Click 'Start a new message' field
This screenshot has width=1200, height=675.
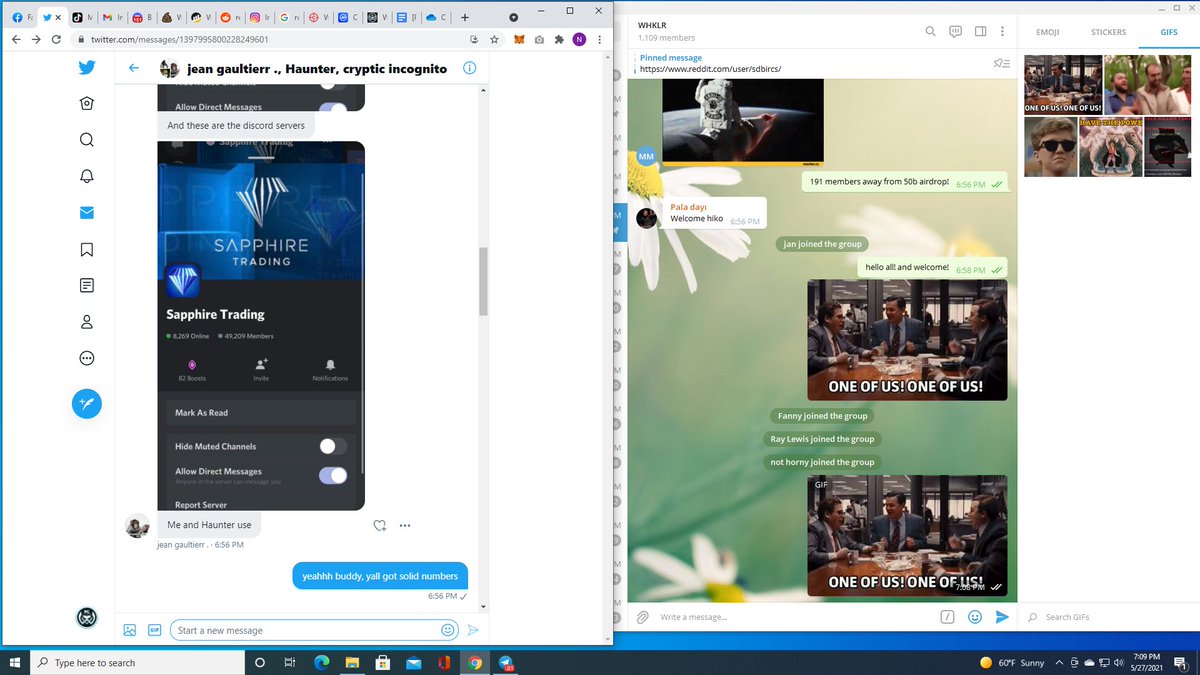(x=314, y=630)
